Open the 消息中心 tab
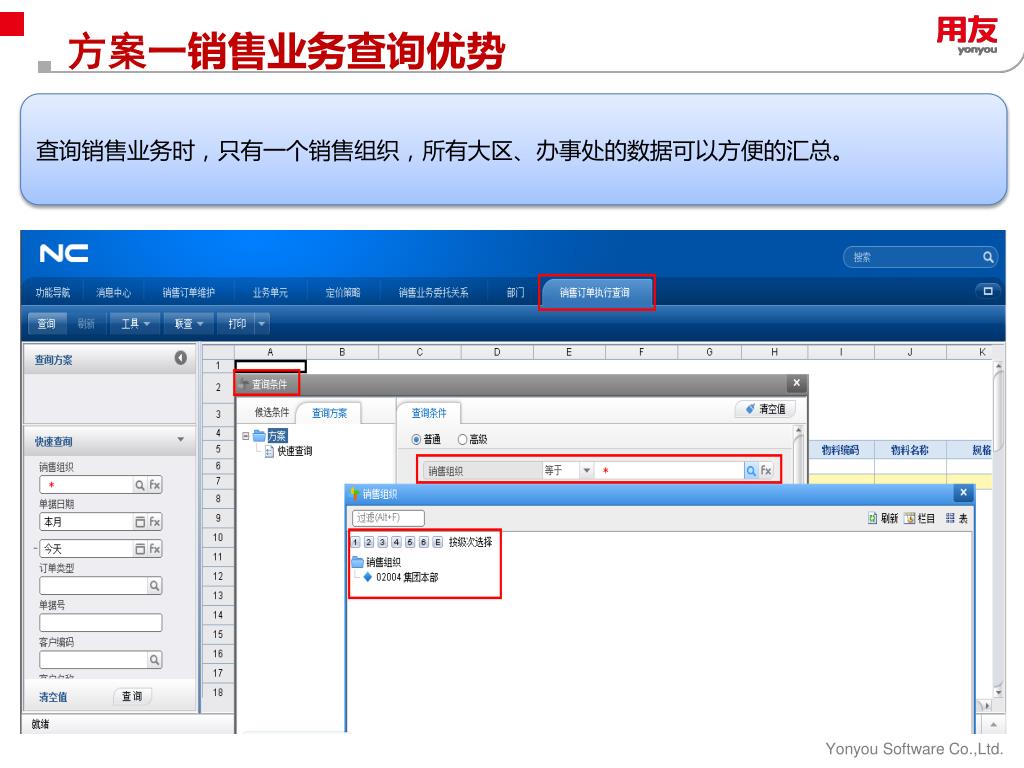The width and height of the screenshot is (1024, 768). tap(114, 293)
